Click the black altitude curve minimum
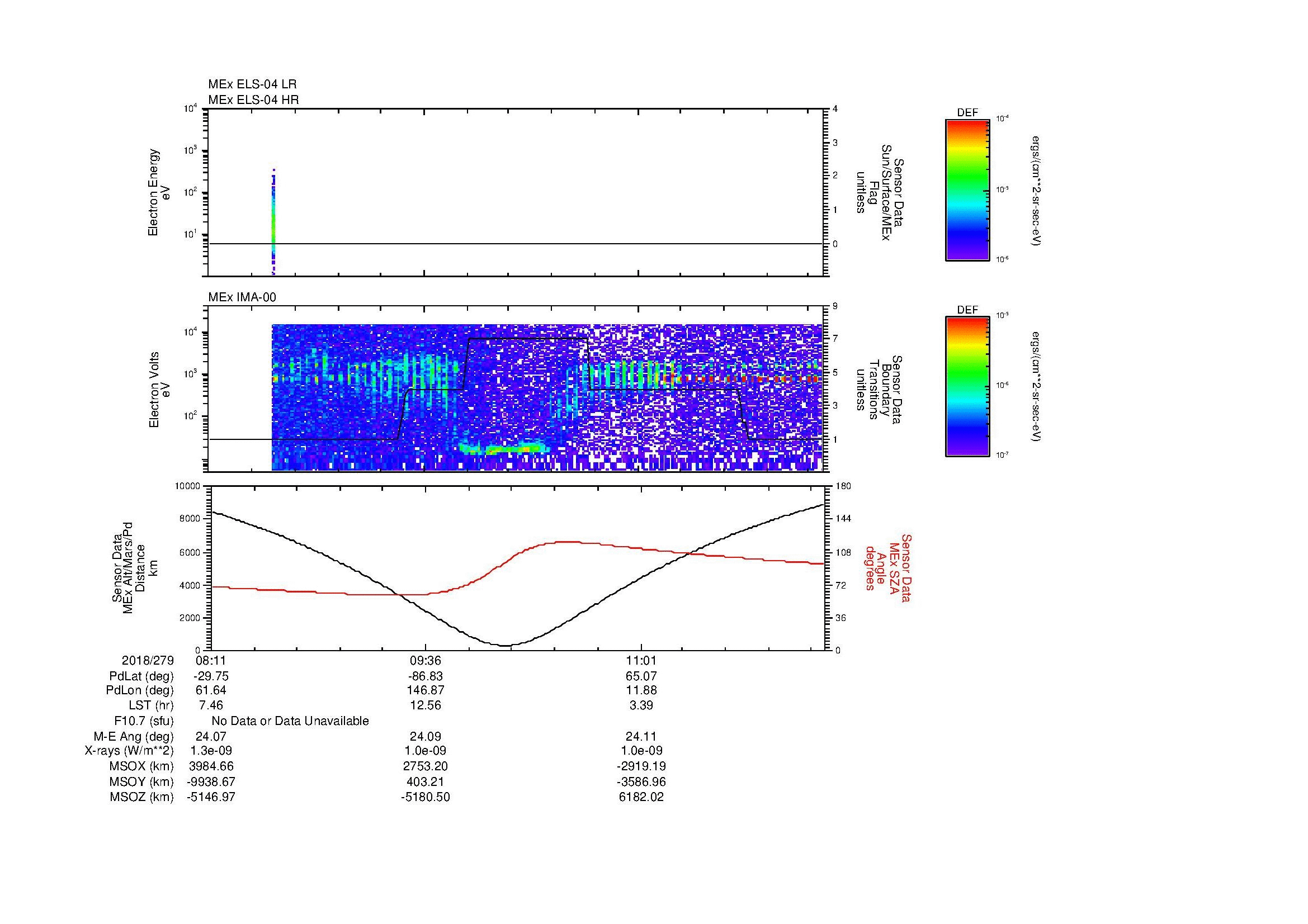The image size is (1308, 924). (506, 645)
